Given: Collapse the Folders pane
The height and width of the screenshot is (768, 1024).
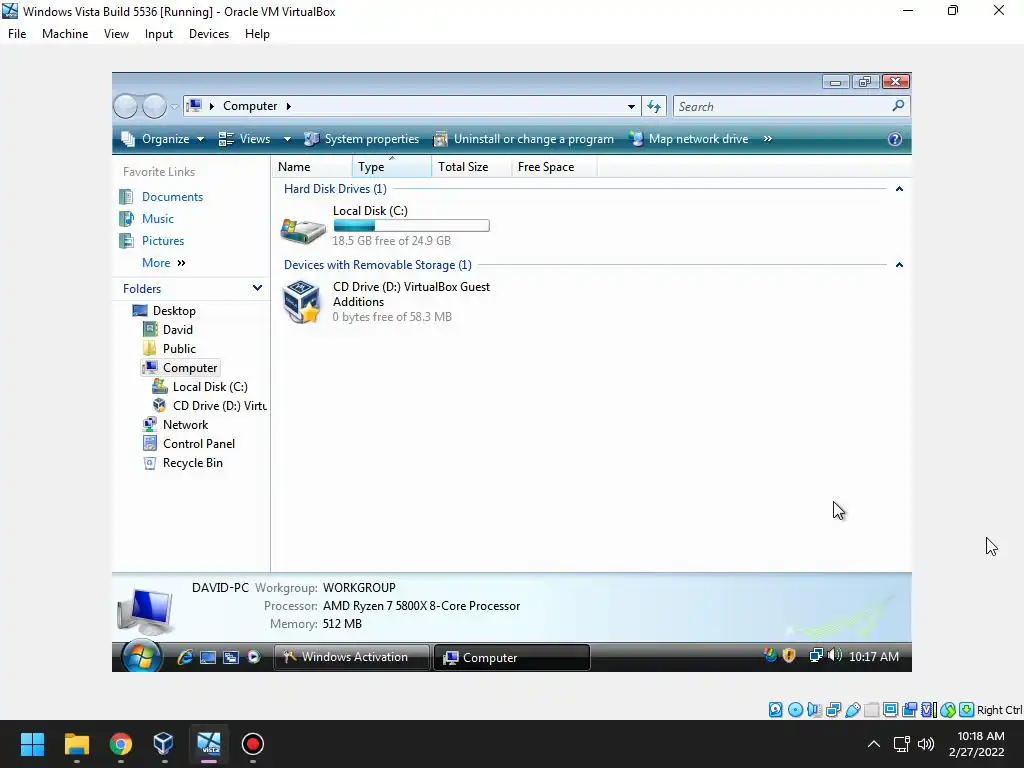Looking at the screenshot, I should pyautogui.click(x=257, y=288).
